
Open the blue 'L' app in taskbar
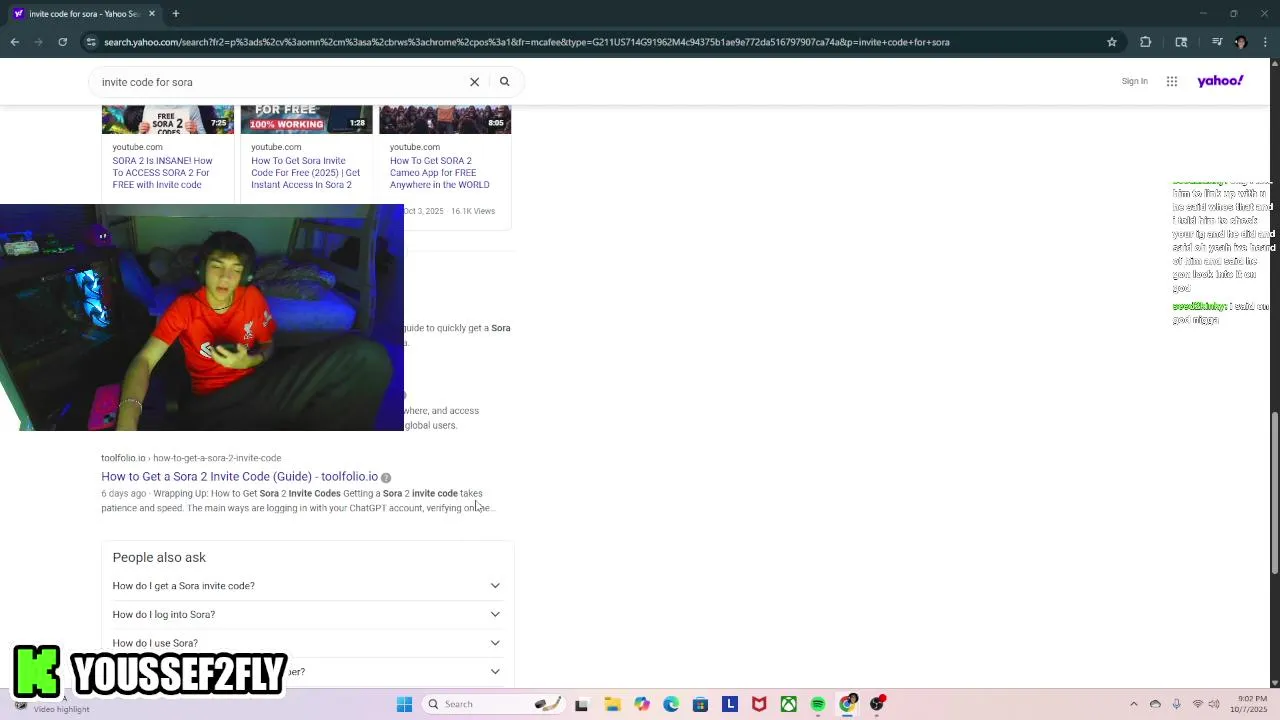[730, 704]
